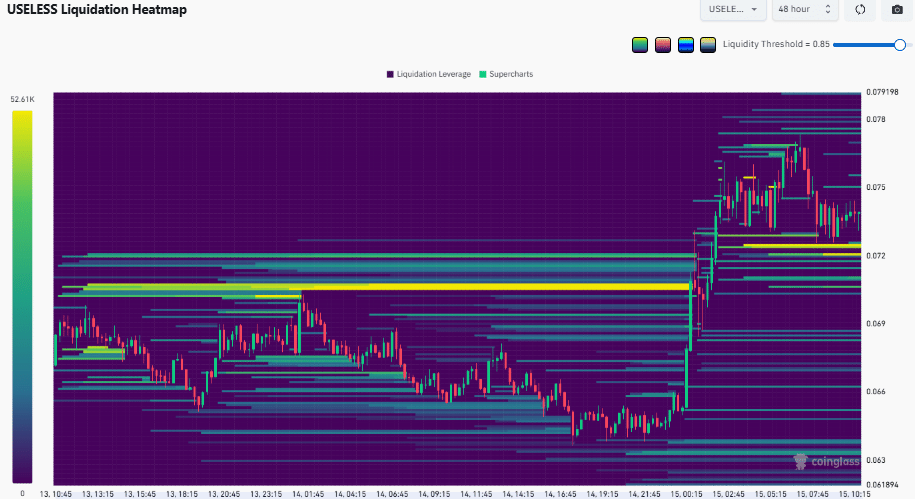This screenshot has height=499, width=915.
Task: Click the 14, 16:45 time axis label
Action: pyautogui.click(x=560, y=494)
